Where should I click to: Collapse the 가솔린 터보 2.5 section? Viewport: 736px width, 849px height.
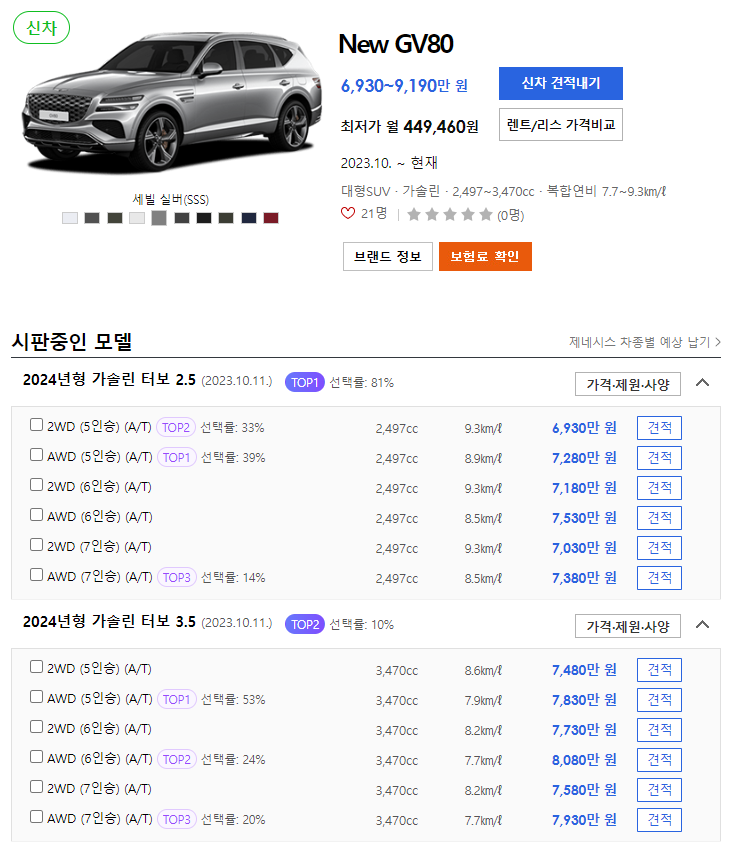click(x=702, y=383)
